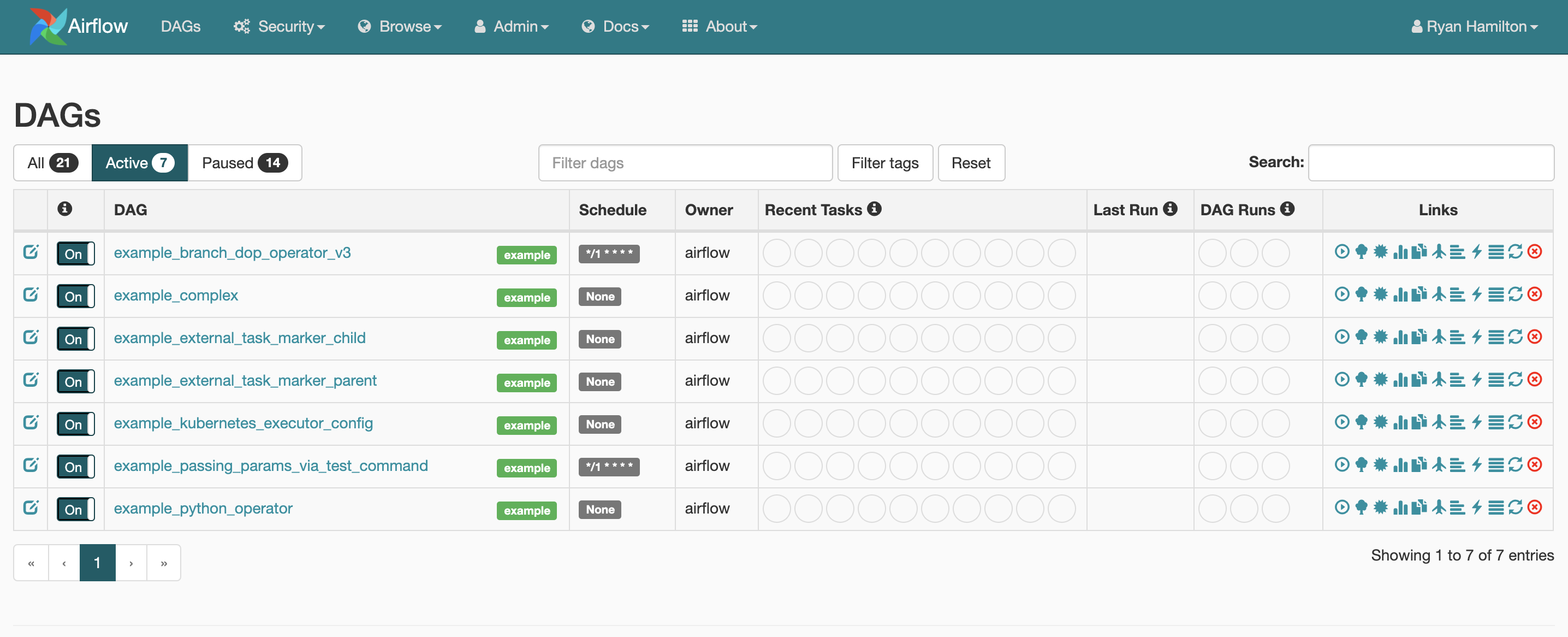Open the example_complex DAG link
Image resolution: width=1568 pixels, height=637 pixels.
175,296
